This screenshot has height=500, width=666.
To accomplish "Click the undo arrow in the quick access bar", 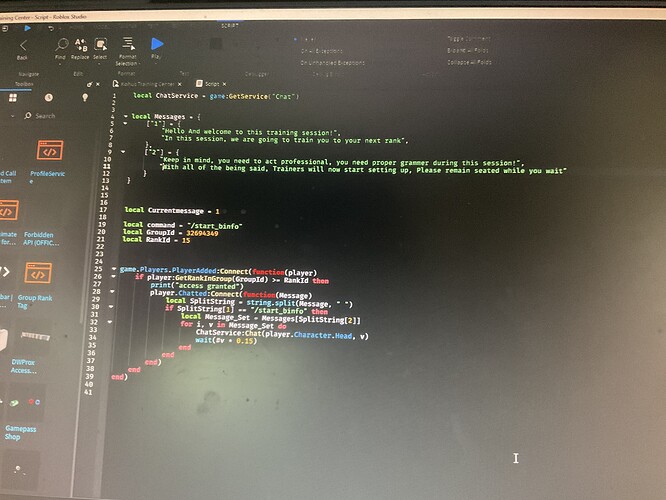I will point(51,28).
